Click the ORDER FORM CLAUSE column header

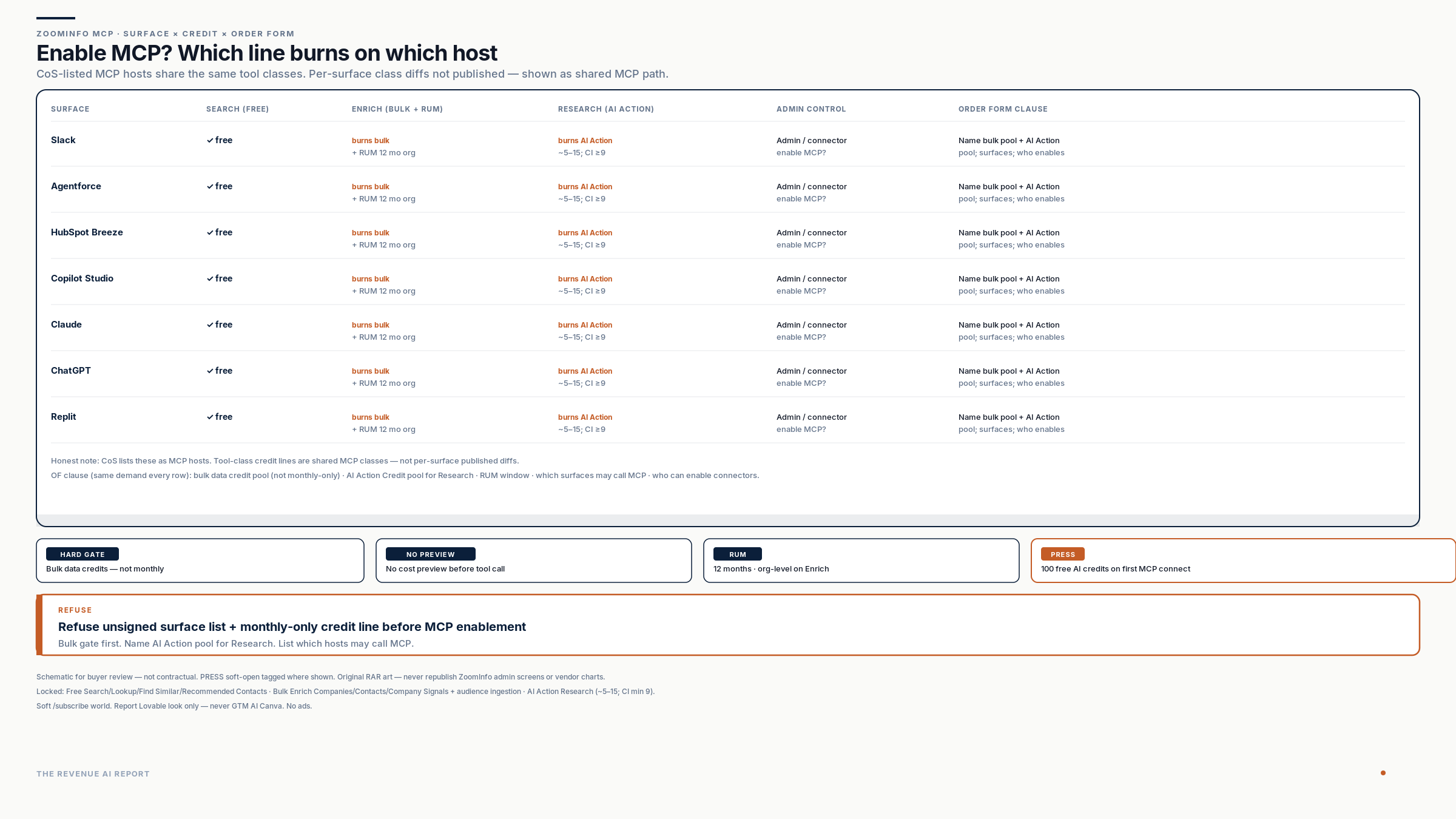coord(1003,109)
